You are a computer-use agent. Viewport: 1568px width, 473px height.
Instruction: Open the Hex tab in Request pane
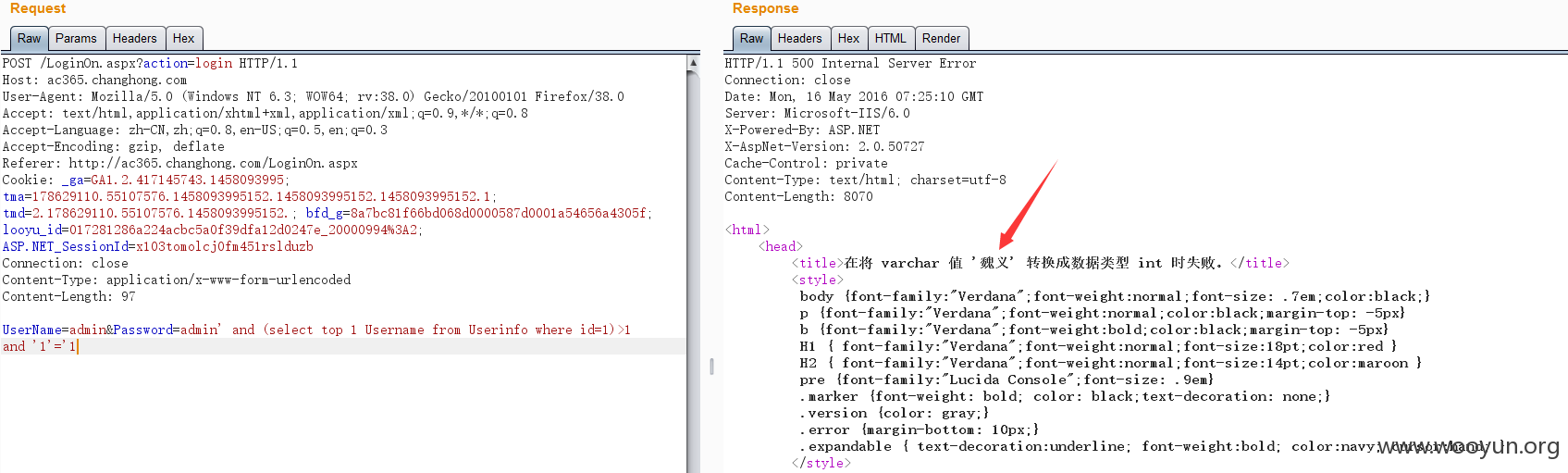pyautogui.click(x=184, y=38)
